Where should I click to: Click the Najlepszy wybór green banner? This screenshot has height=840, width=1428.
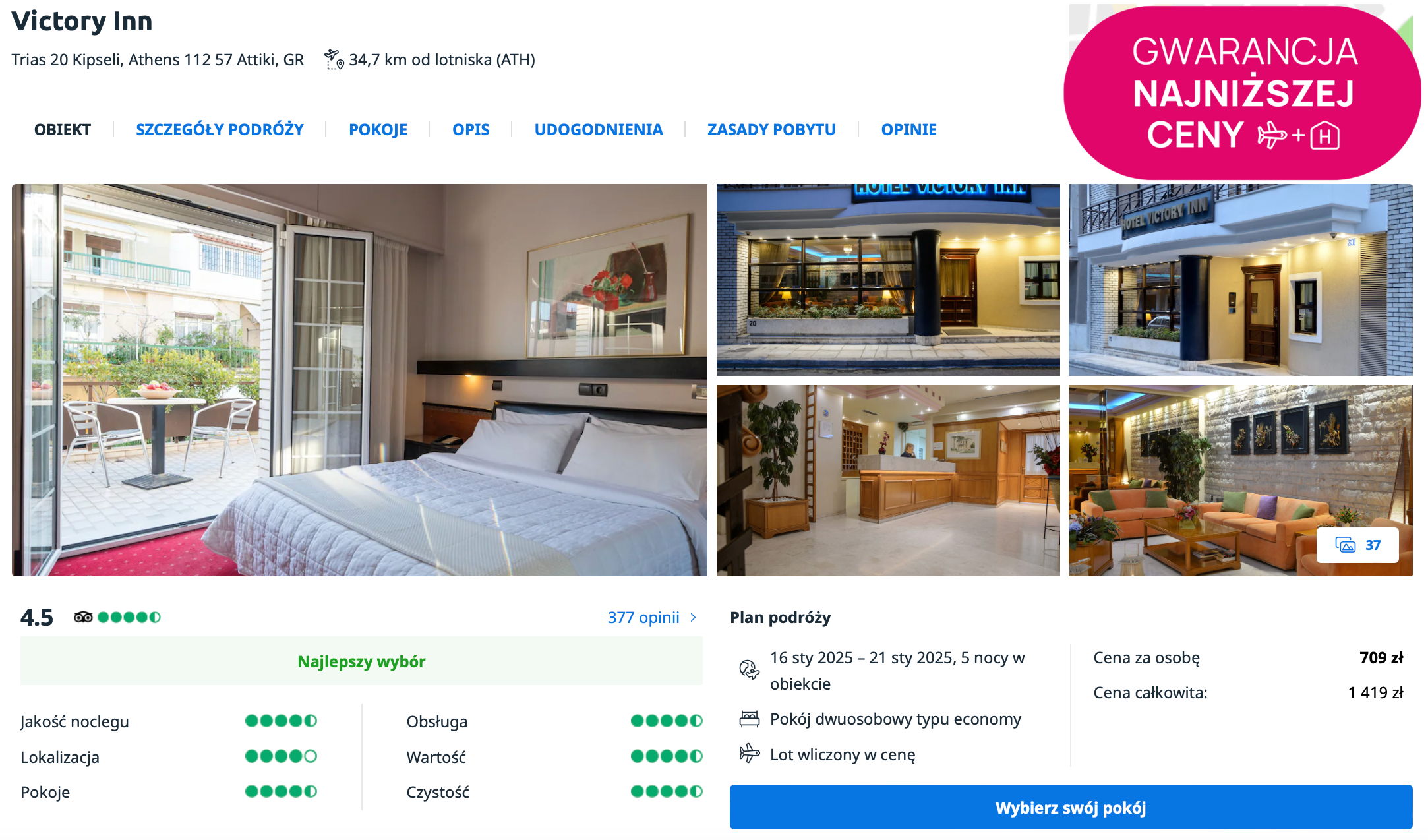tap(361, 661)
